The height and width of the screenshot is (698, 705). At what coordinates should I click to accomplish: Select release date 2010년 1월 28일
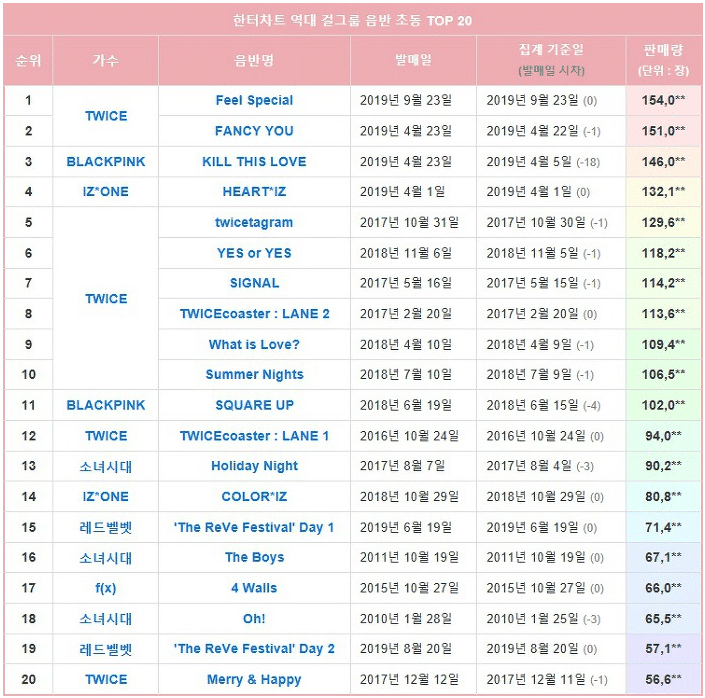click(406, 618)
